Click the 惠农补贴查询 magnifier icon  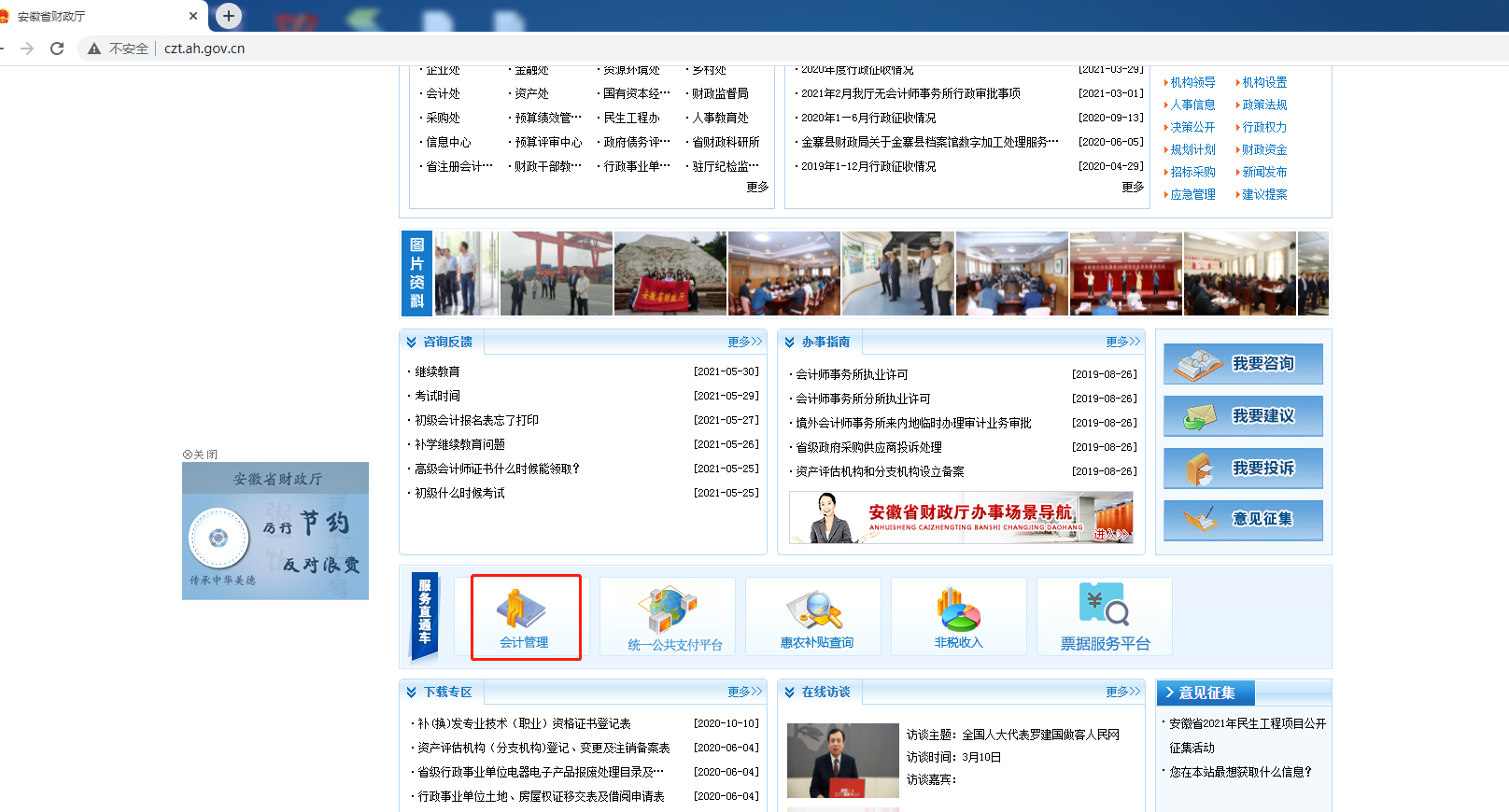815,610
